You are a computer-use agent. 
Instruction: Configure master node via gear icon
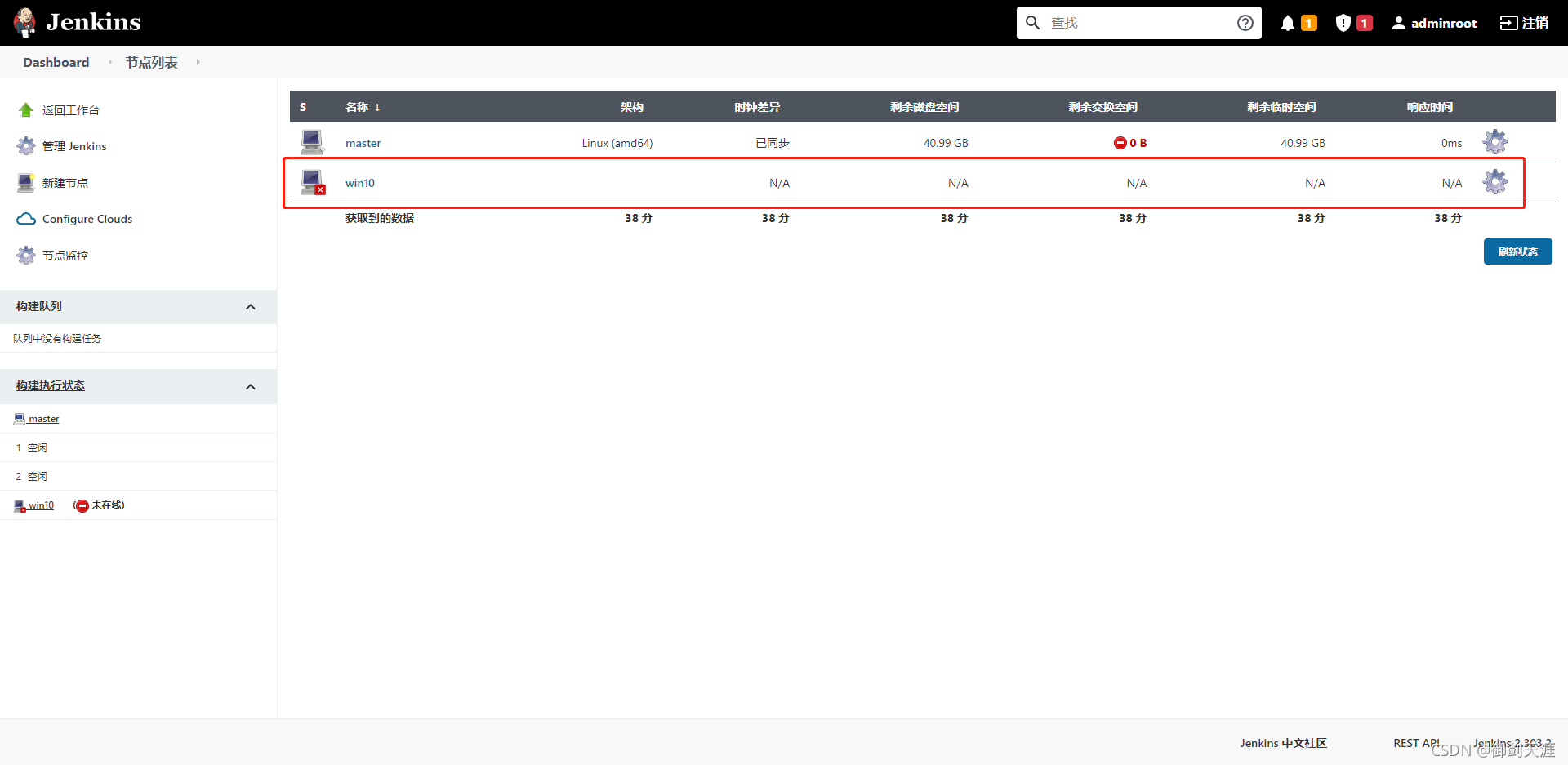(x=1495, y=141)
